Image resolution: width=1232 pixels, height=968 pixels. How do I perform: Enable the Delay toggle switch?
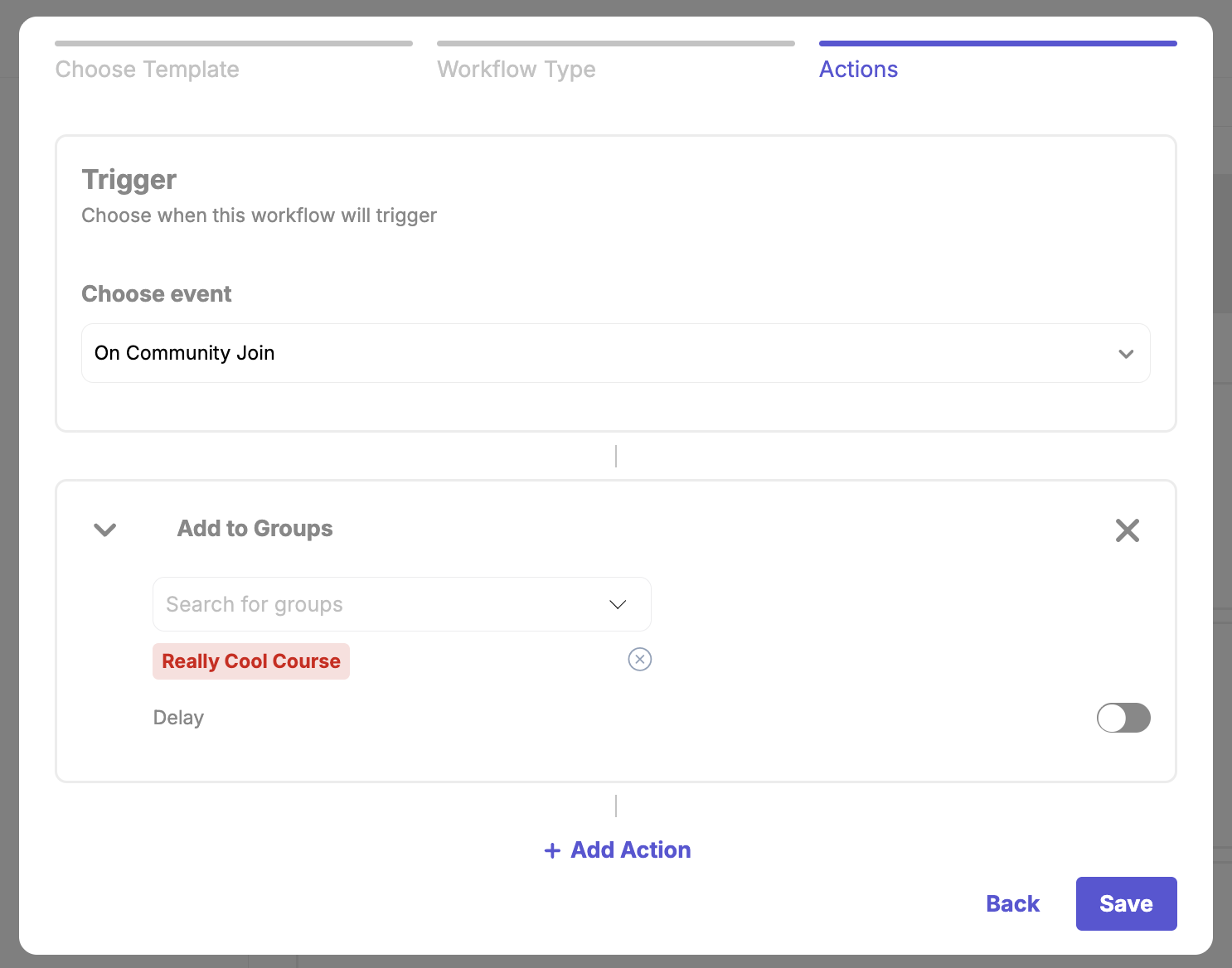(1123, 718)
